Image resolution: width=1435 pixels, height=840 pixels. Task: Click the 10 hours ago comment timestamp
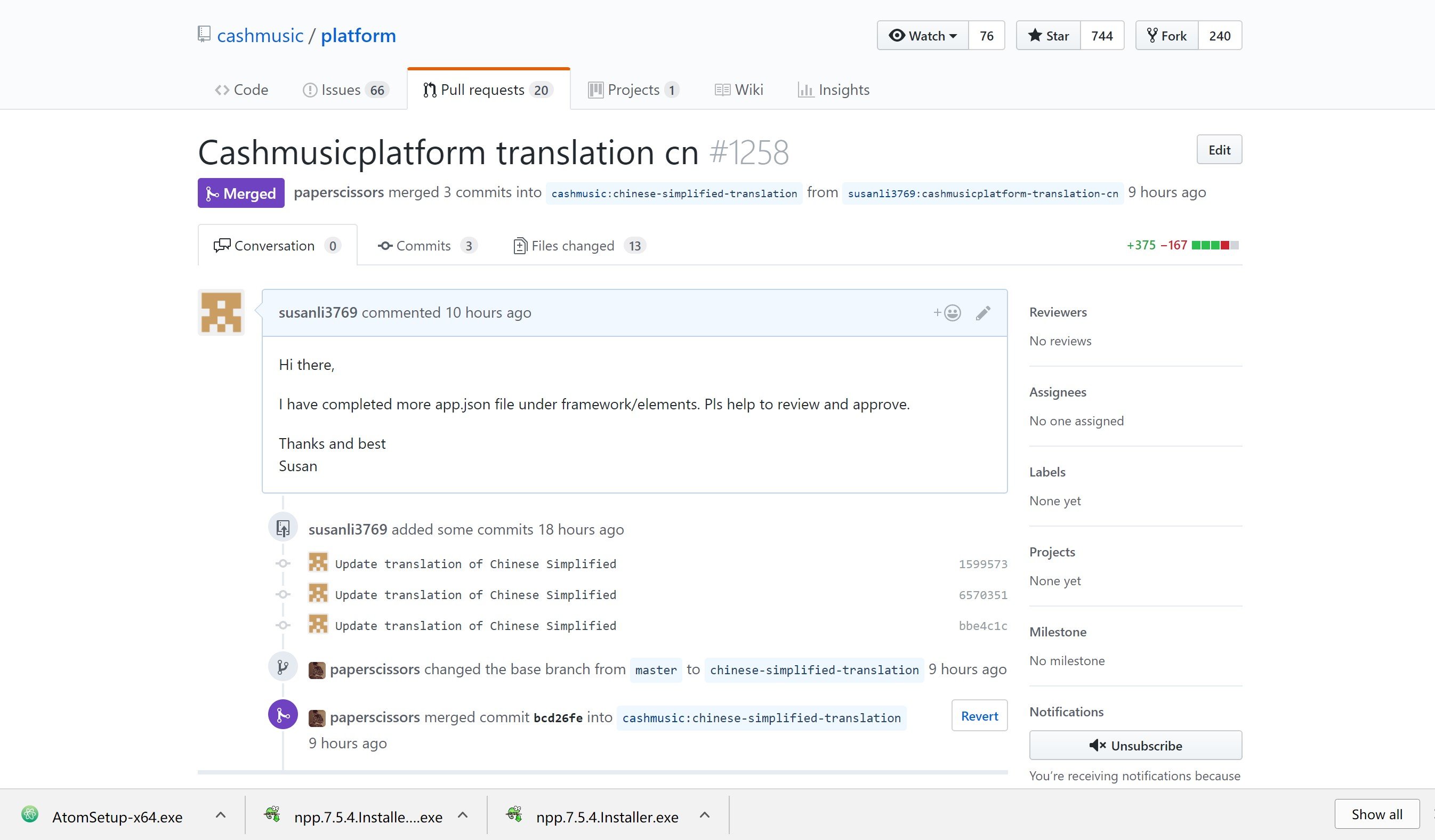point(488,312)
